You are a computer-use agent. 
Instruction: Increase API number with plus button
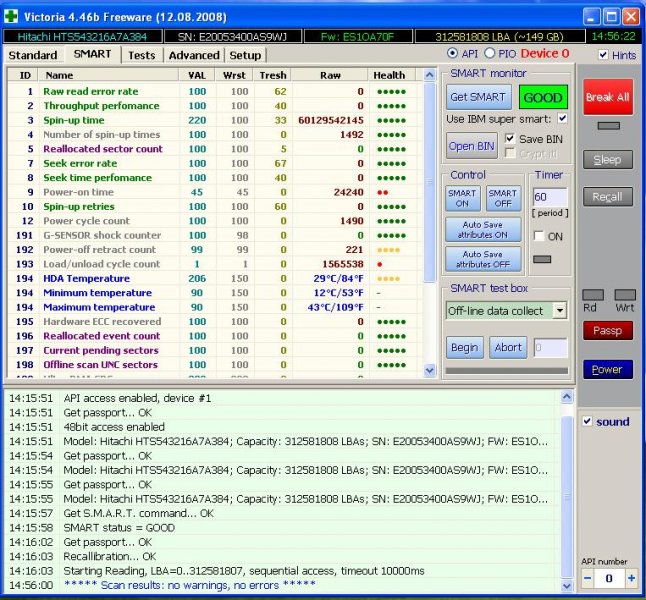[631, 578]
